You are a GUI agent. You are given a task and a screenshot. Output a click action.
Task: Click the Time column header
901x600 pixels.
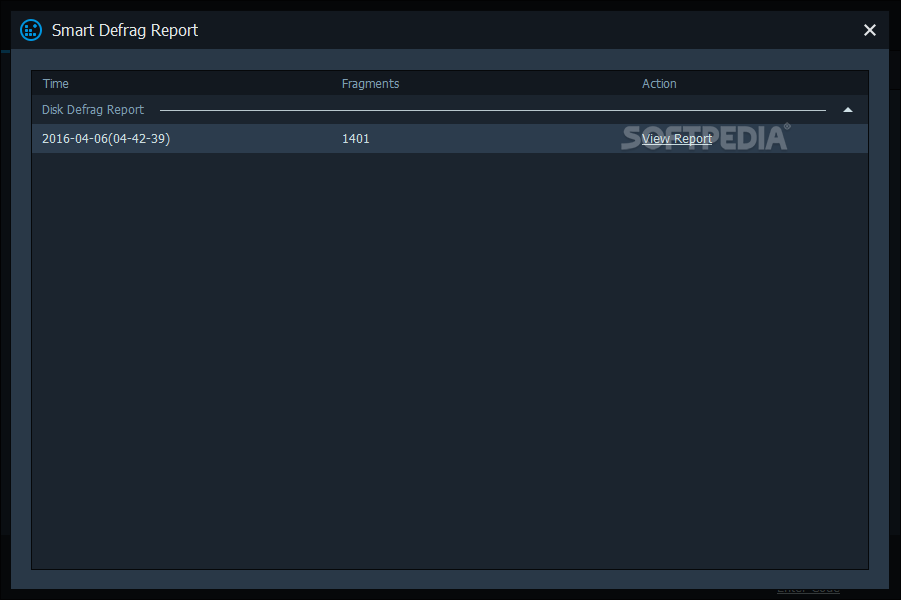[x=56, y=84]
